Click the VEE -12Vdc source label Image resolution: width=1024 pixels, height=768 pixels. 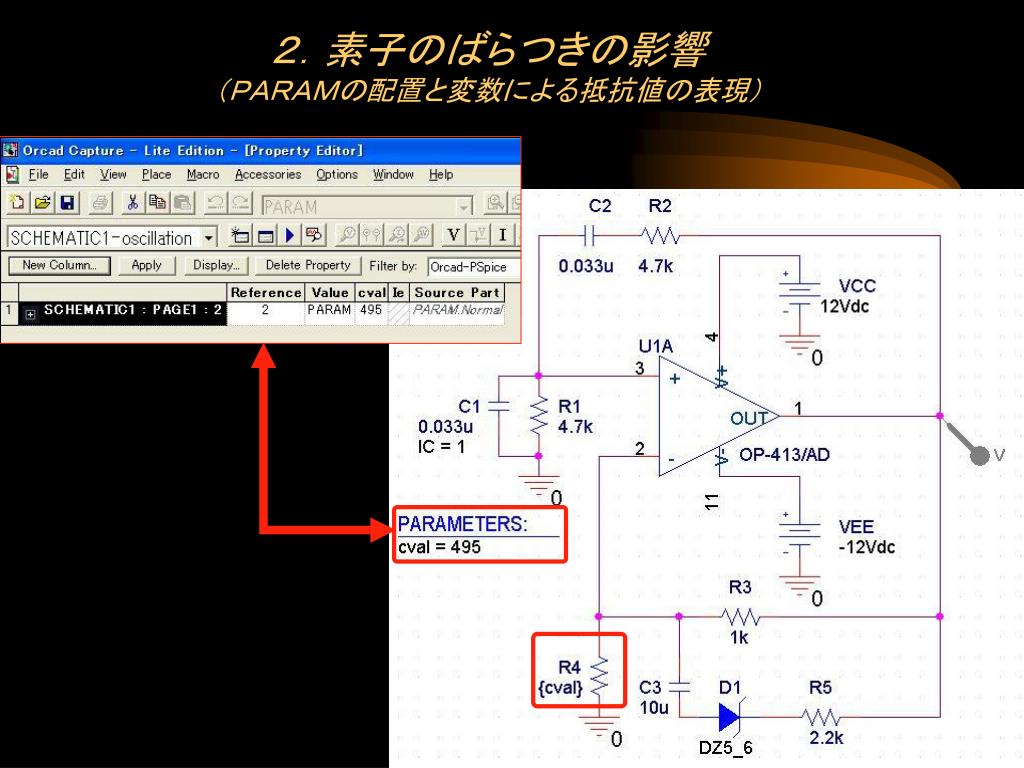[867, 537]
